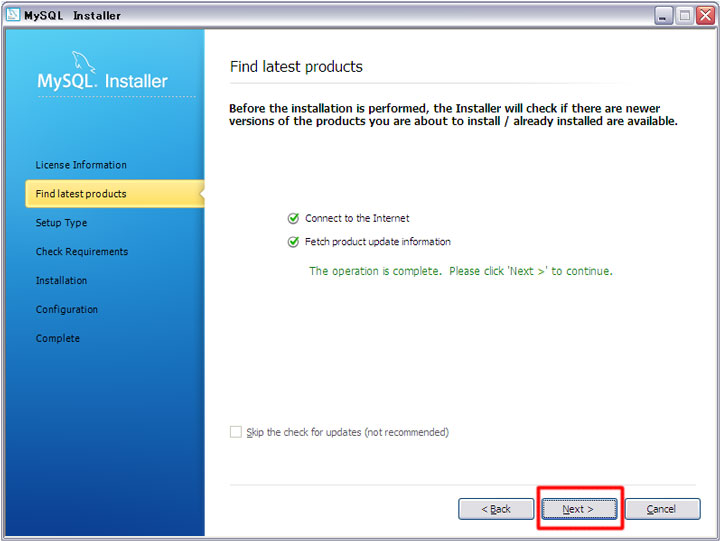The image size is (720, 541).
Task: Click the bold installer description paragraph
Action: click(x=453, y=115)
